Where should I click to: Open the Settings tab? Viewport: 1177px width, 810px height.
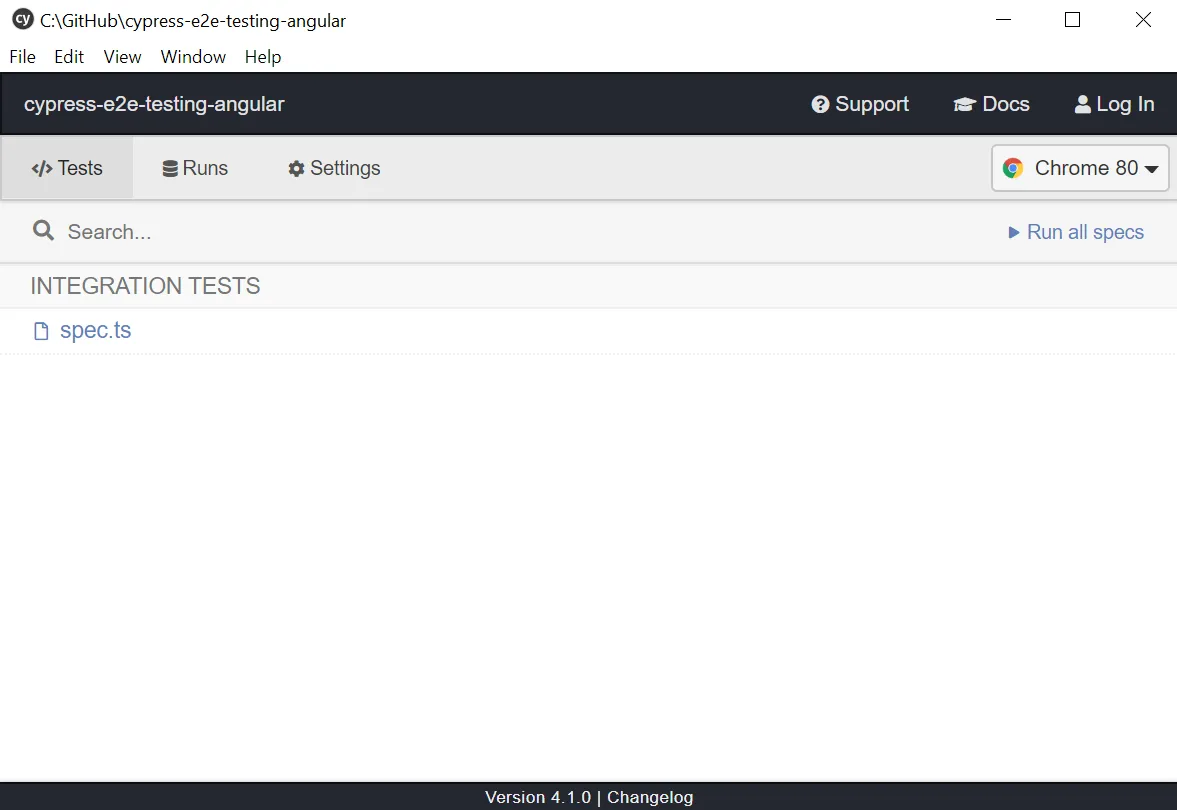tap(334, 168)
